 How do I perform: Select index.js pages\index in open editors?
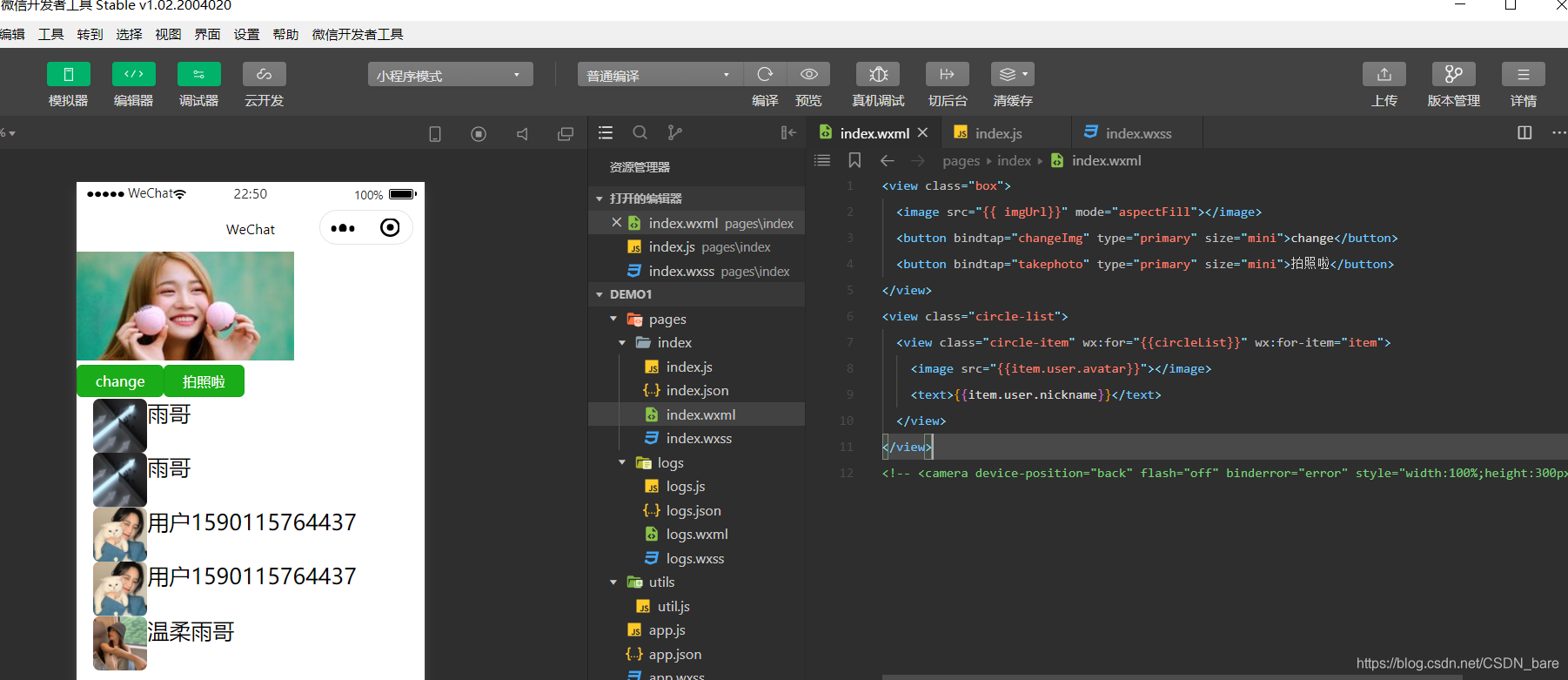[697, 247]
